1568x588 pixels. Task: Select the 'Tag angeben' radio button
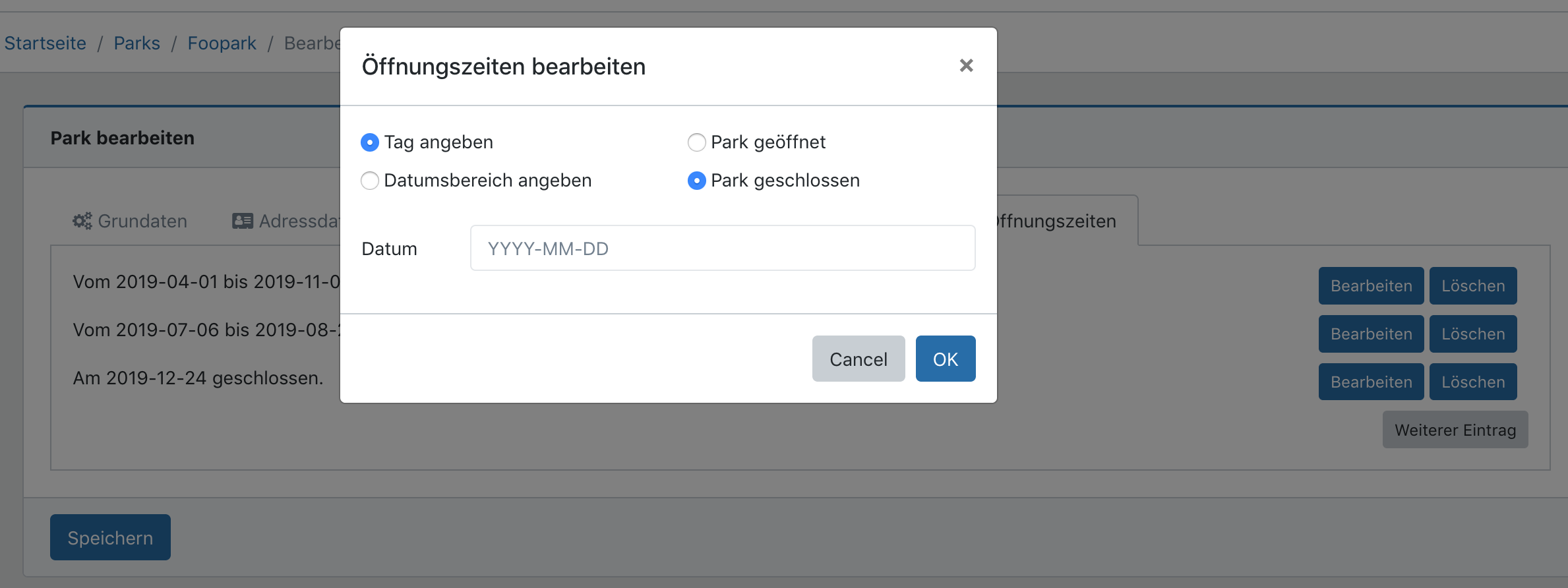[x=370, y=142]
